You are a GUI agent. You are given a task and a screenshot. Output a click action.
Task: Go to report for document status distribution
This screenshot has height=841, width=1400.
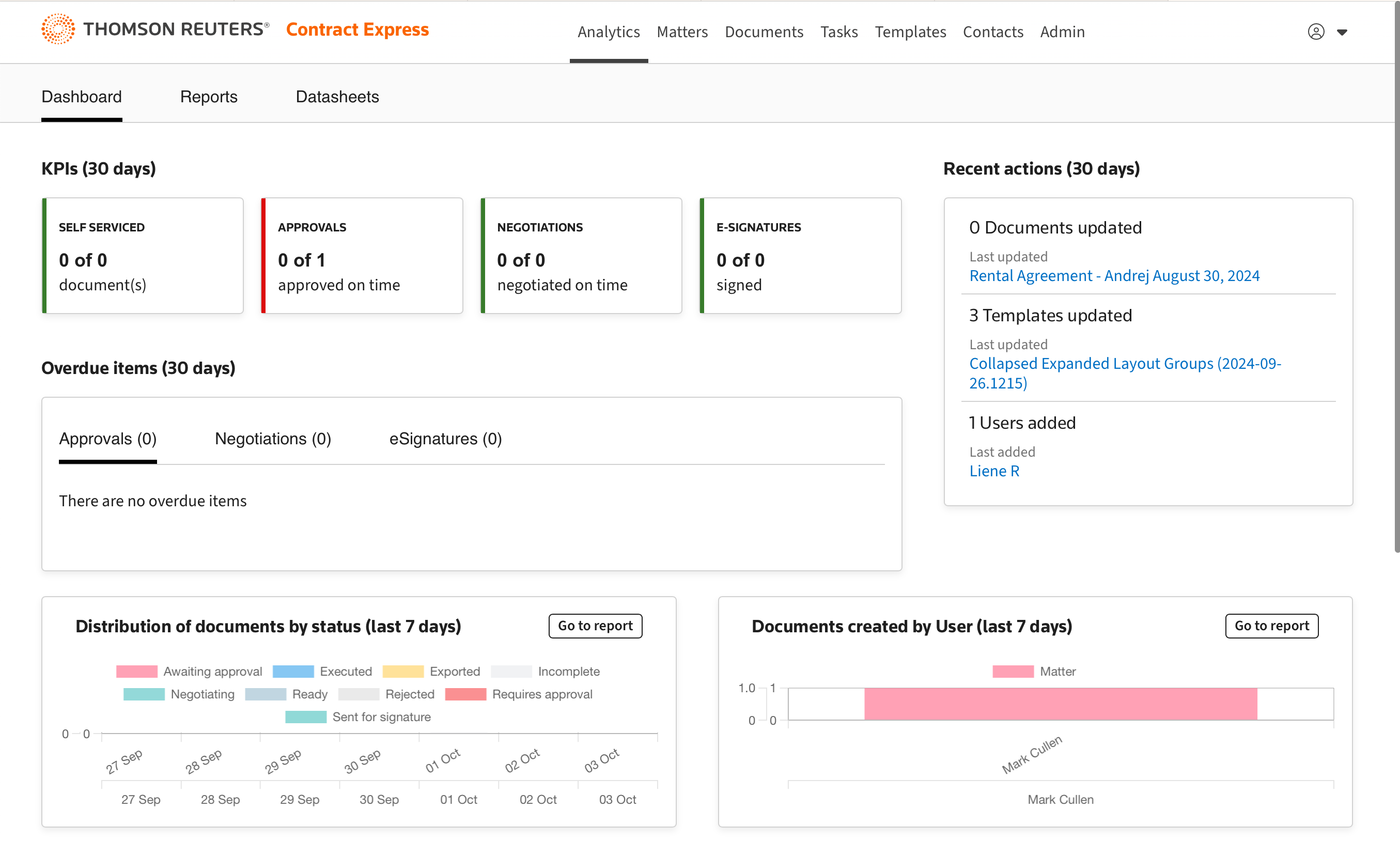click(595, 626)
